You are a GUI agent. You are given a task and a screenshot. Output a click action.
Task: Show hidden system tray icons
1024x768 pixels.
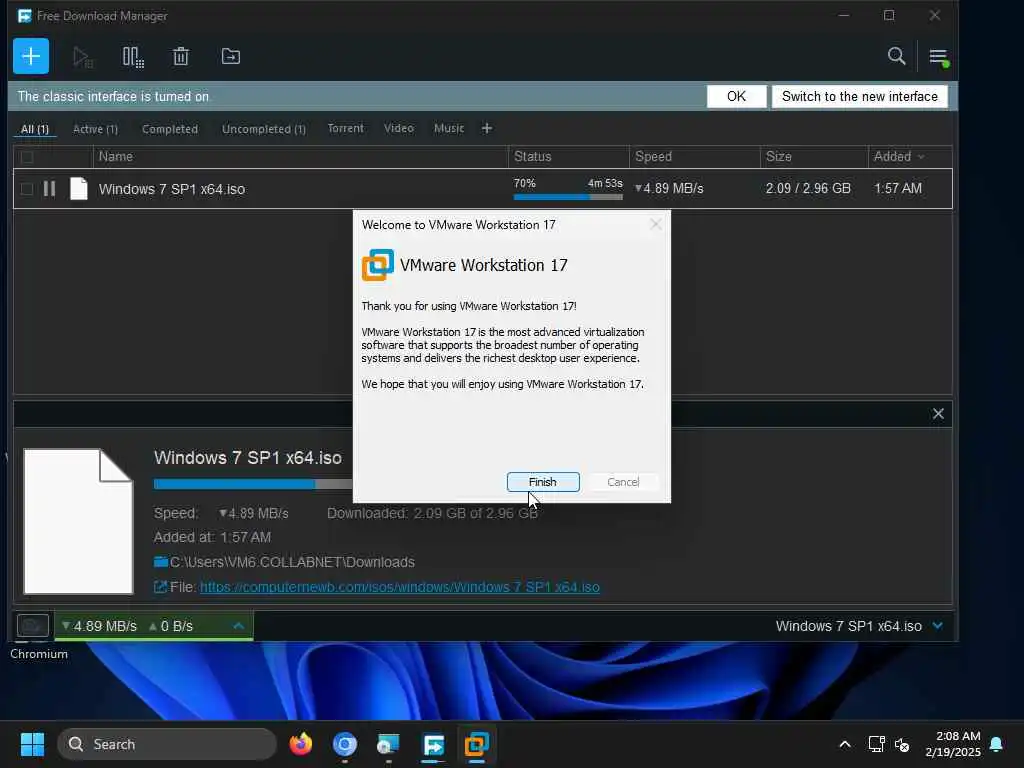pos(844,744)
